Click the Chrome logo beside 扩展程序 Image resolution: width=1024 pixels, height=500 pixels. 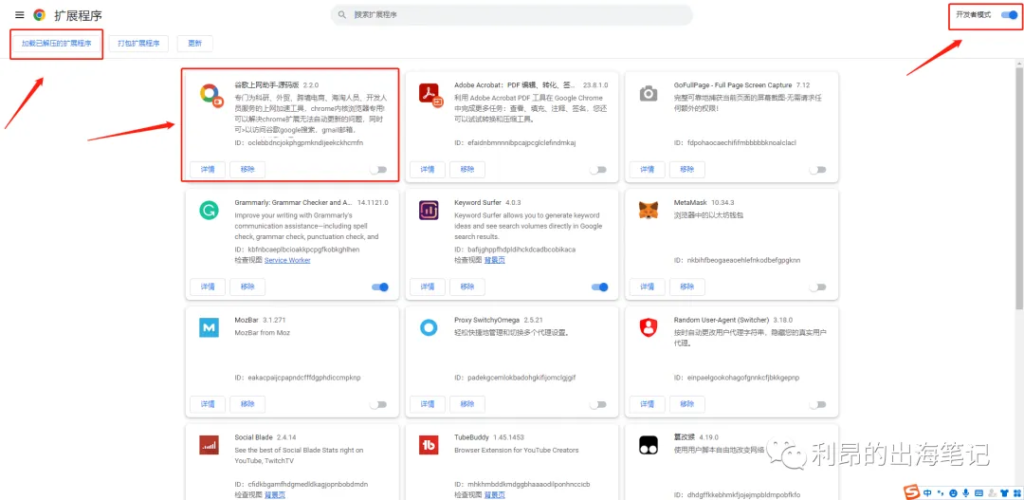pos(39,15)
